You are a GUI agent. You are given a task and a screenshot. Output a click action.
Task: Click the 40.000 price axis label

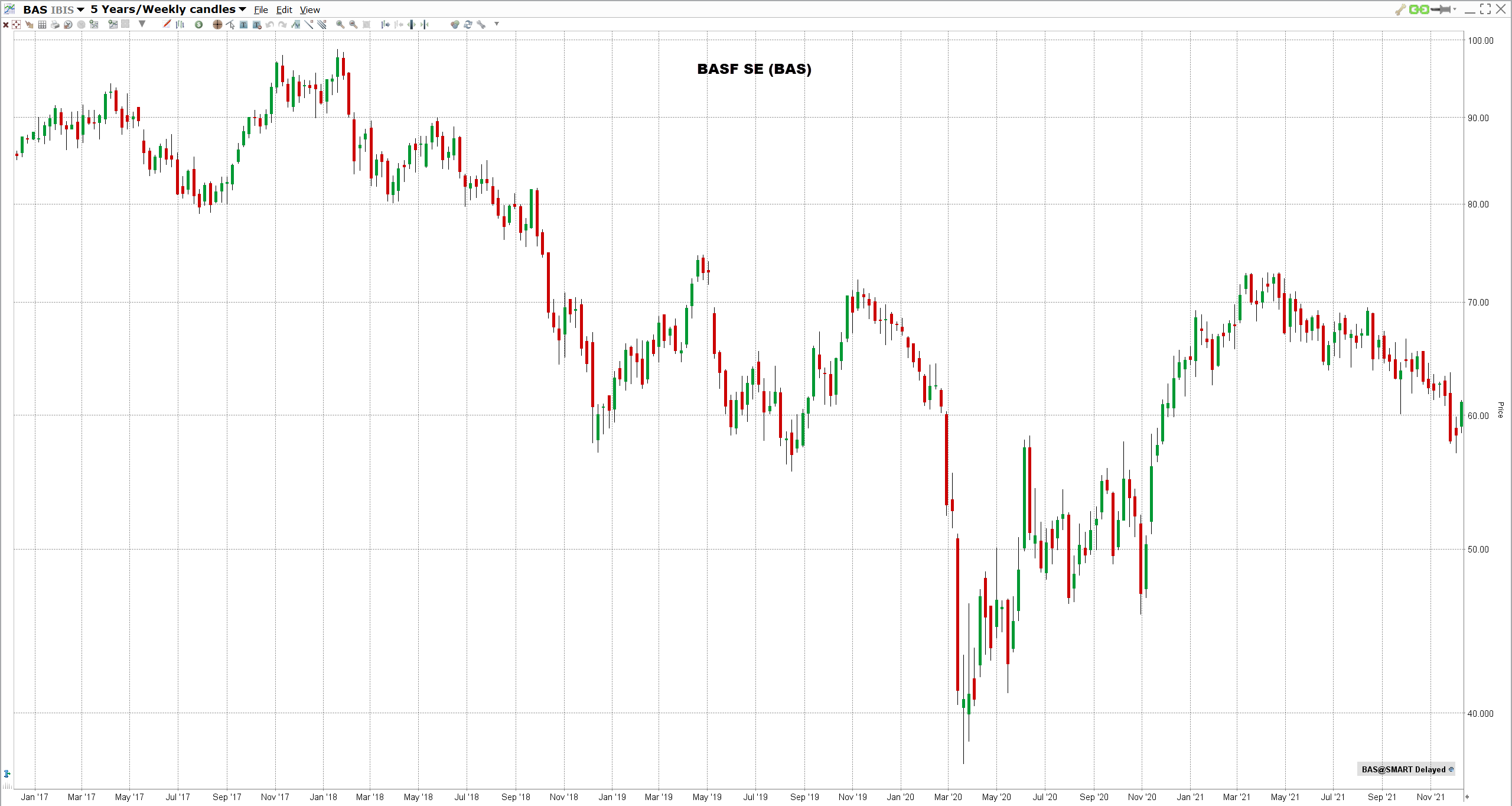pyautogui.click(x=1481, y=713)
